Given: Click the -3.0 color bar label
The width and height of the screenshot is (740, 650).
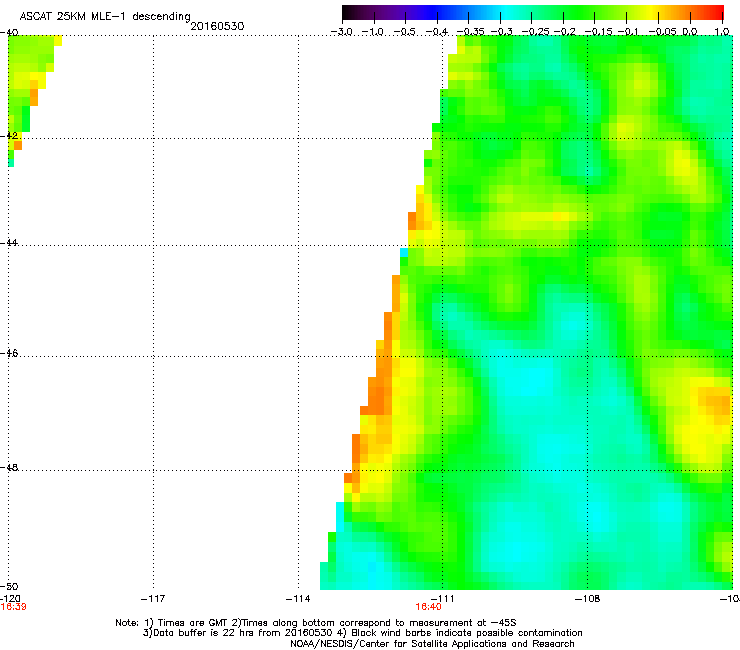Looking at the screenshot, I should [x=341, y=32].
